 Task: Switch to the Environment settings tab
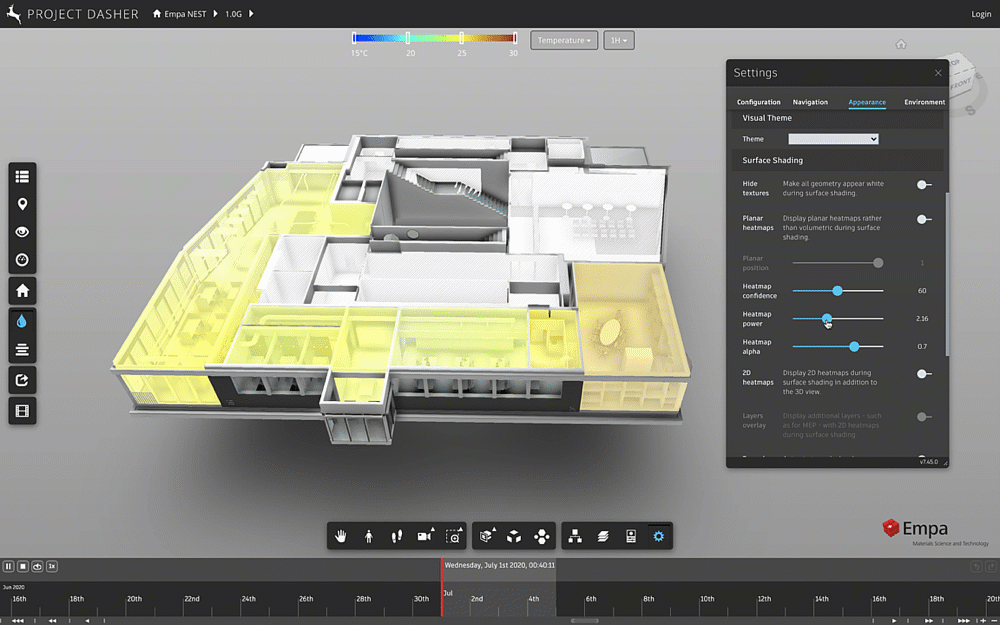click(x=924, y=101)
